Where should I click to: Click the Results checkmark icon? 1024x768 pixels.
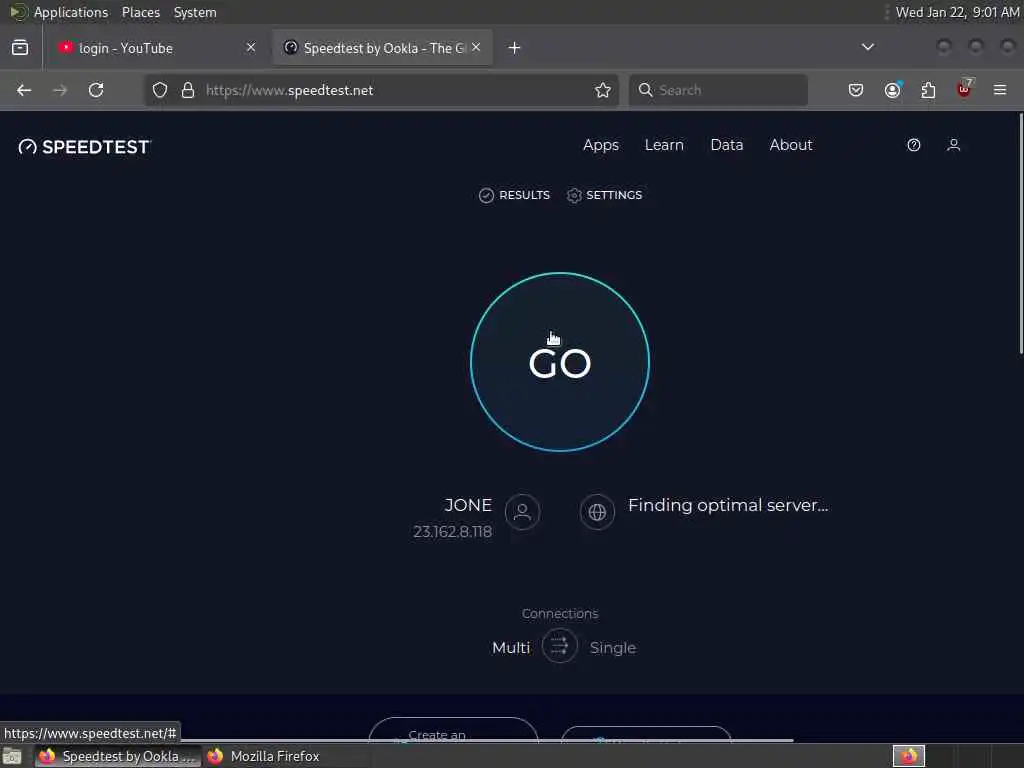tap(486, 195)
